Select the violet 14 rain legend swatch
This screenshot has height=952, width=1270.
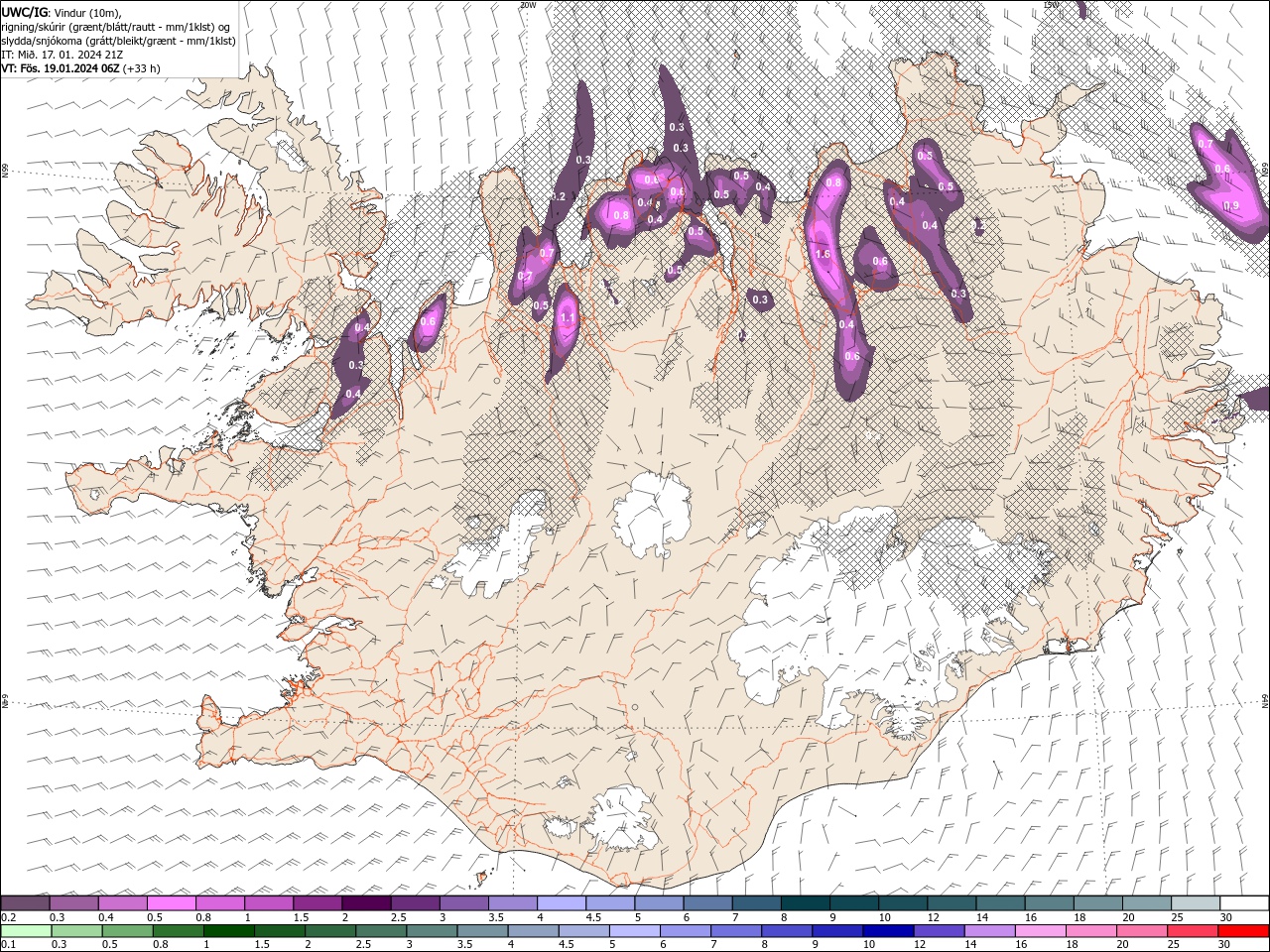[989, 931]
